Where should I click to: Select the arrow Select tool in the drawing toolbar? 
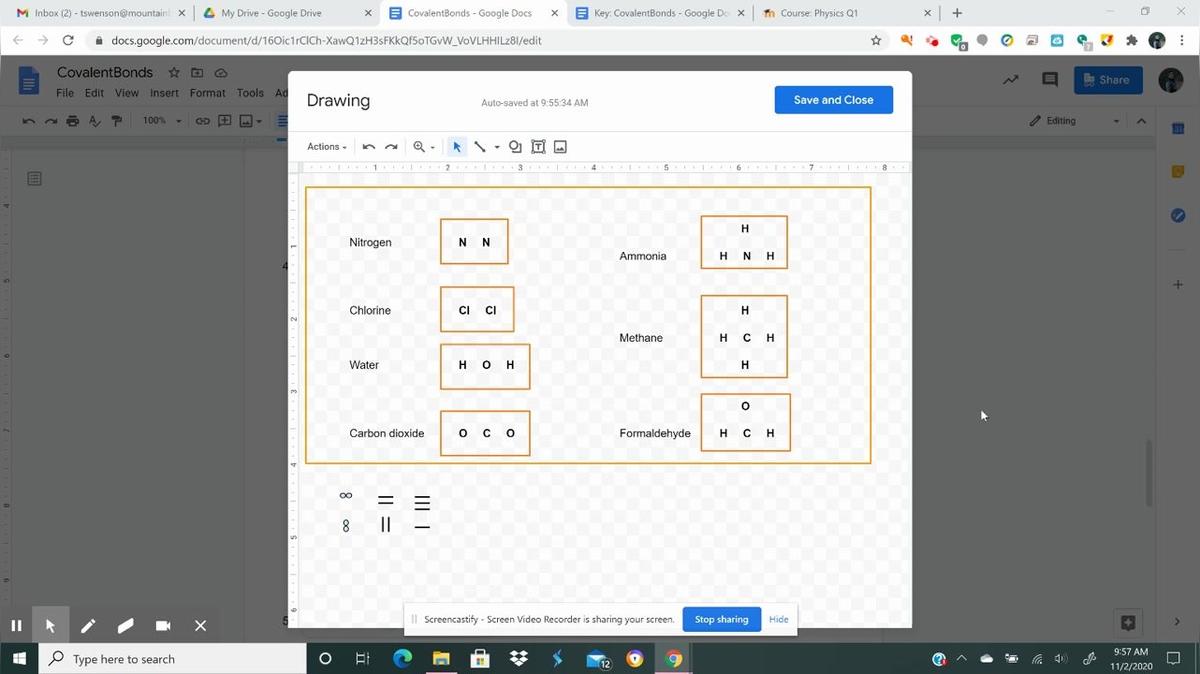457,147
